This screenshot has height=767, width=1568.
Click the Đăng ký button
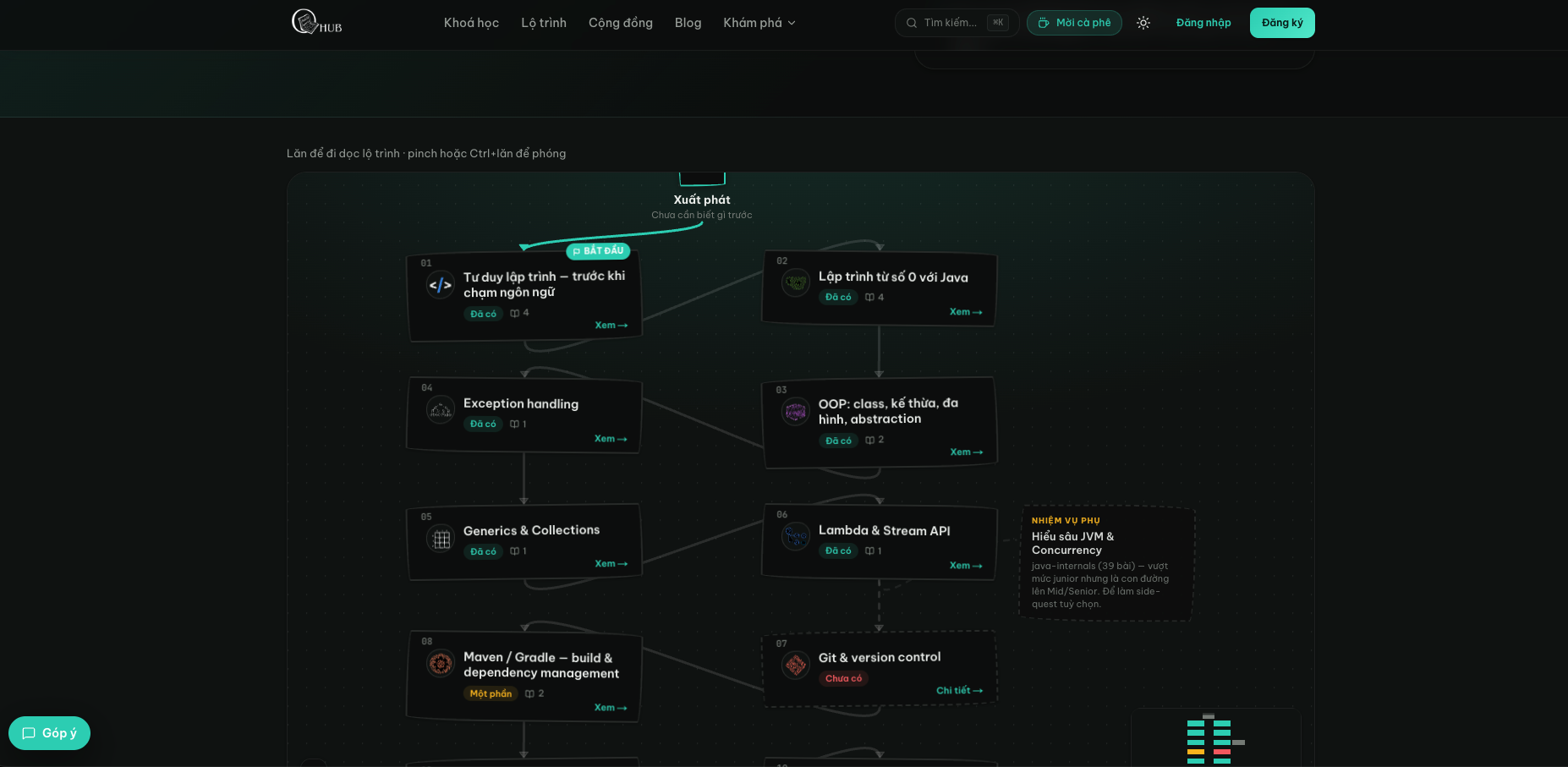1282,23
